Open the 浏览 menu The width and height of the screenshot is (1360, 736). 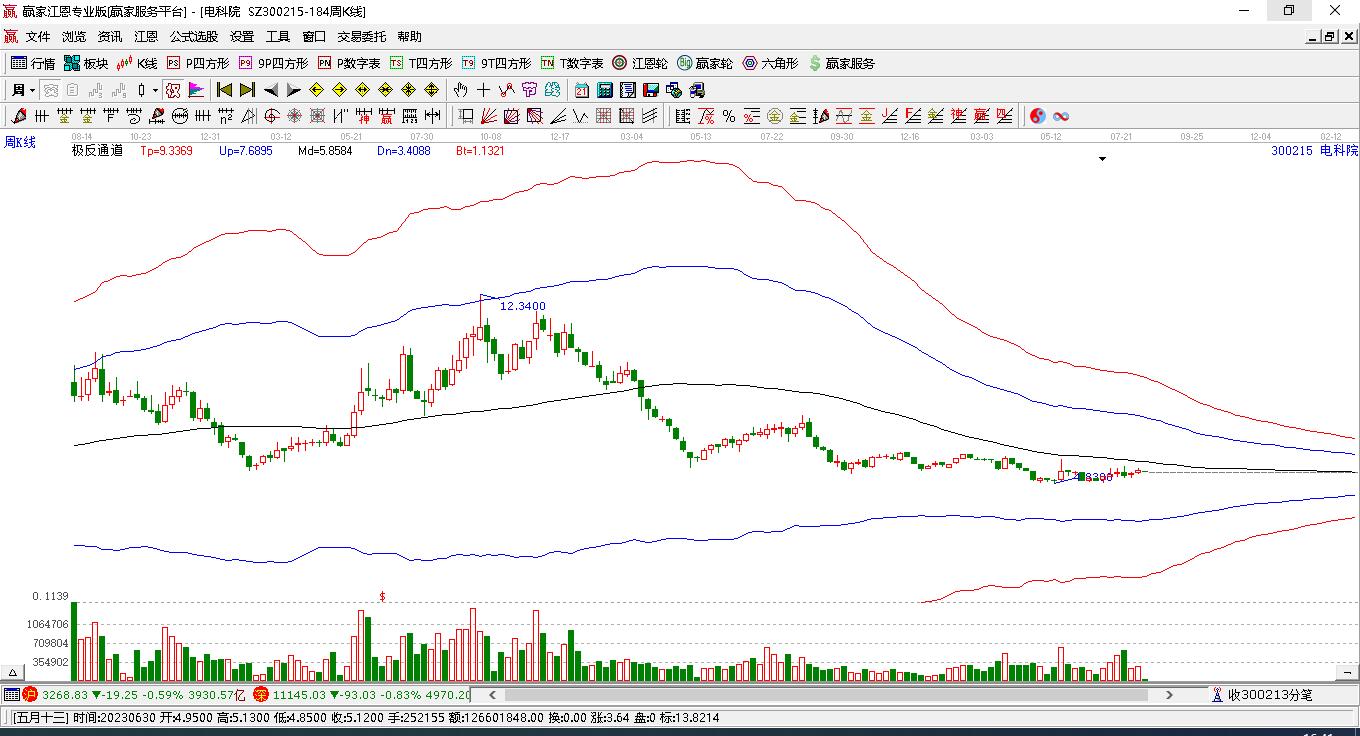(74, 37)
